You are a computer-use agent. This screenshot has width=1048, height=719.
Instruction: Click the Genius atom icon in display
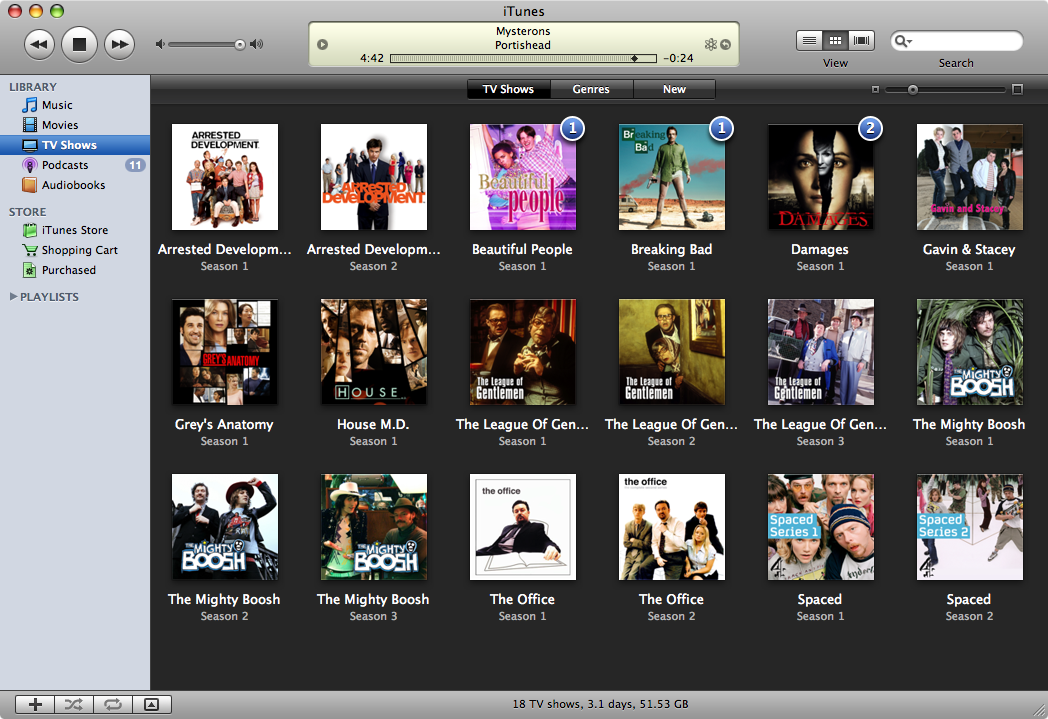tap(710, 45)
